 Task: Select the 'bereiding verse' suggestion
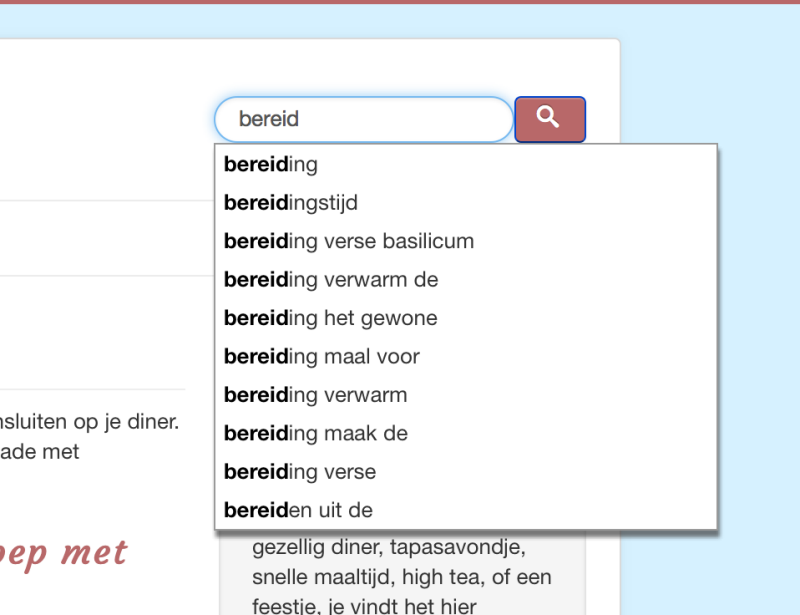[x=466, y=472]
